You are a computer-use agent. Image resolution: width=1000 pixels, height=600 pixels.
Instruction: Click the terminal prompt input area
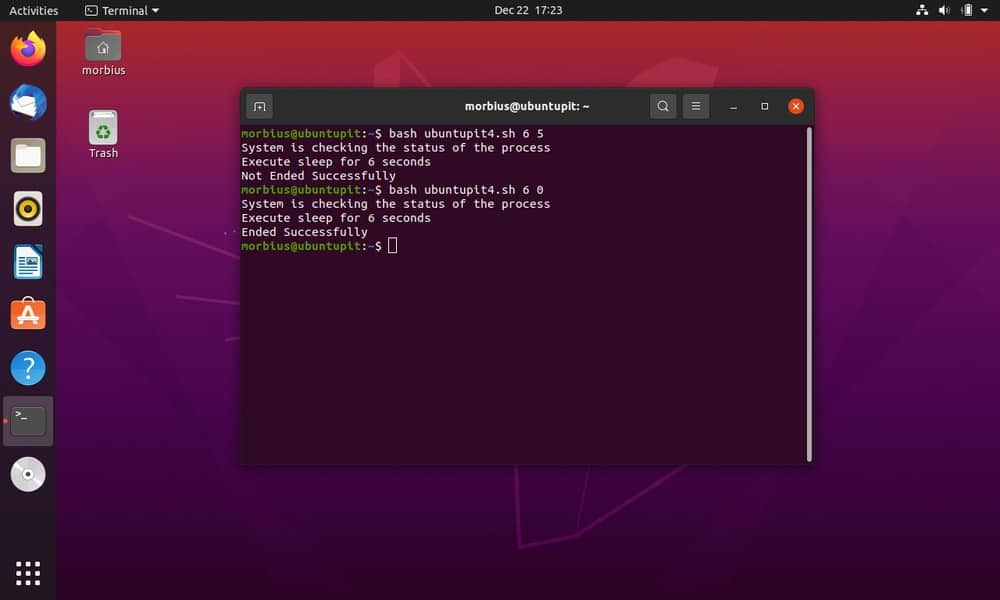coord(391,245)
